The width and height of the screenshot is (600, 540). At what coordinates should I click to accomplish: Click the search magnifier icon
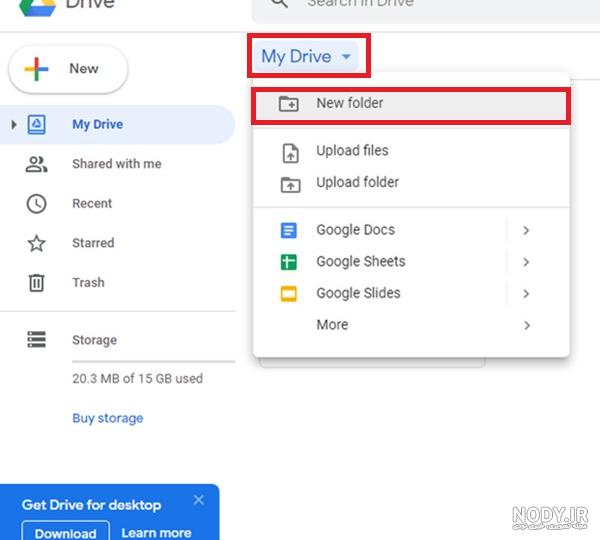point(279,3)
